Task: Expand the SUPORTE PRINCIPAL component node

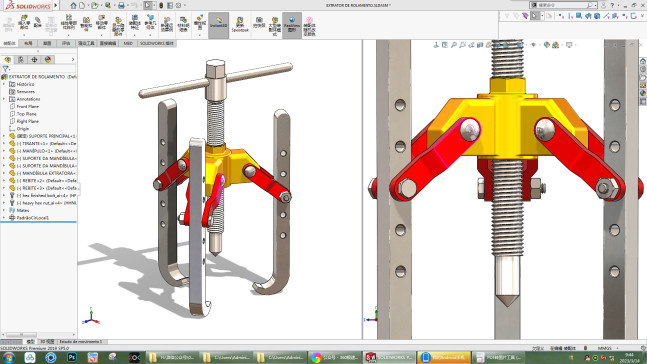Action: click(4, 136)
